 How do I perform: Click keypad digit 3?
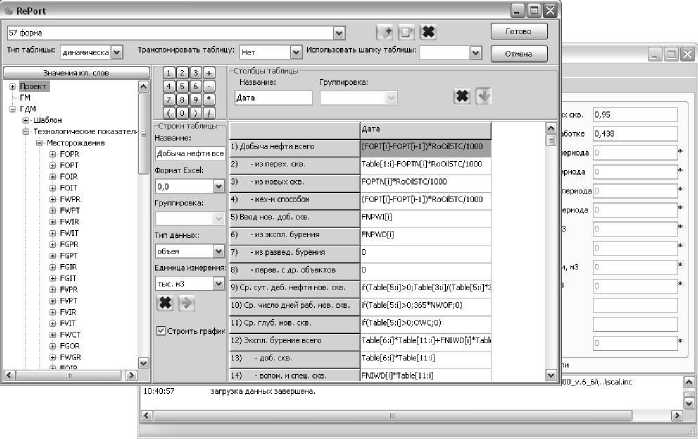pyautogui.click(x=196, y=73)
